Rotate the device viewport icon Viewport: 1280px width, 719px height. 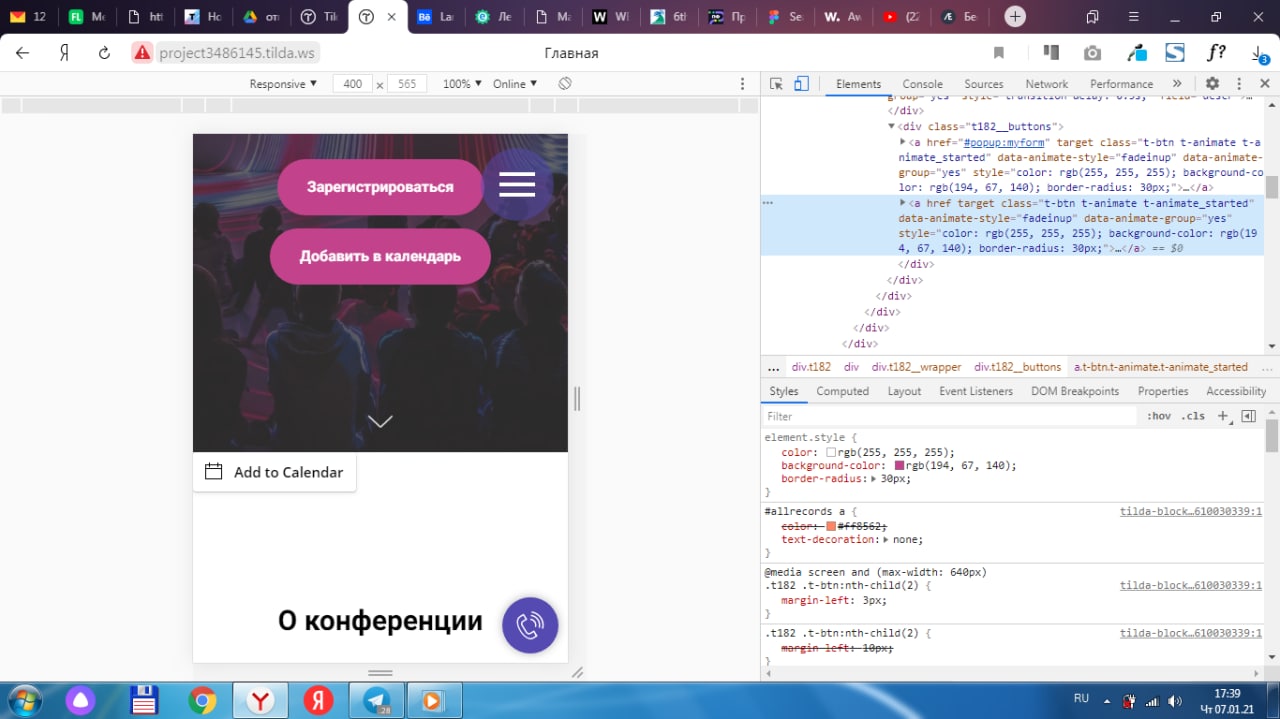click(x=565, y=84)
